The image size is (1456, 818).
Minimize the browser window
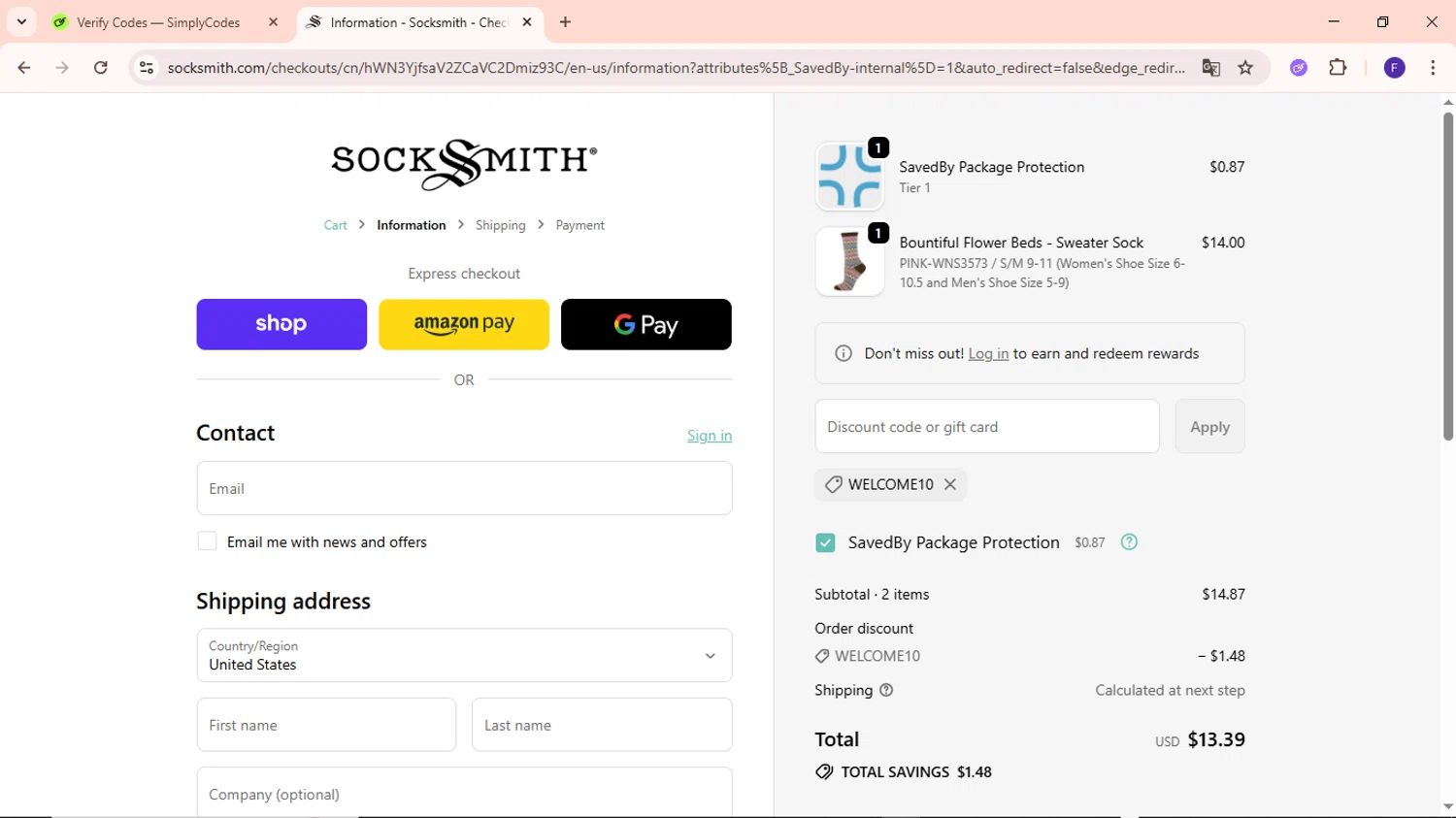pyautogui.click(x=1334, y=21)
